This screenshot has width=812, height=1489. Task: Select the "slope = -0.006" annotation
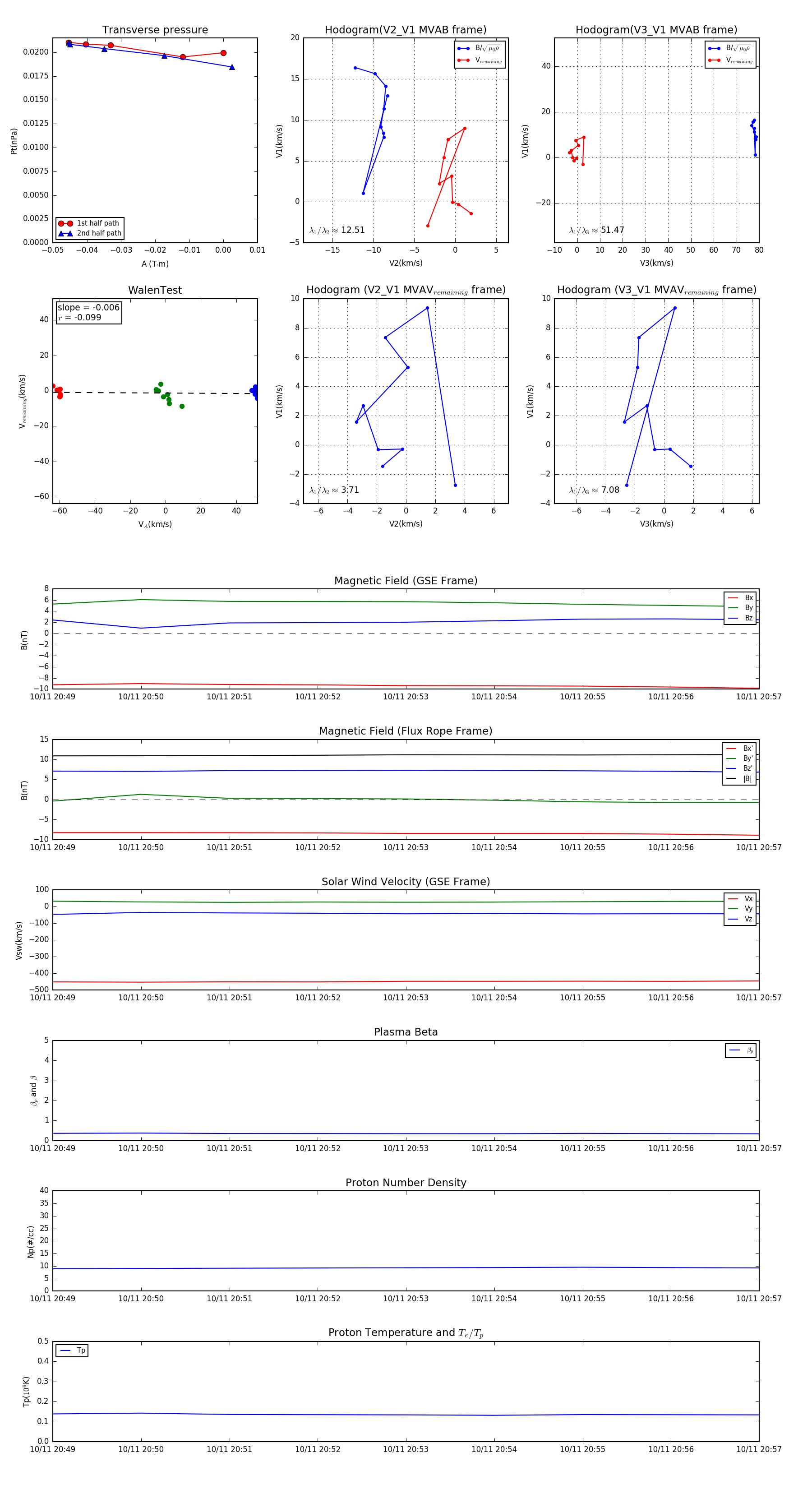click(88, 308)
